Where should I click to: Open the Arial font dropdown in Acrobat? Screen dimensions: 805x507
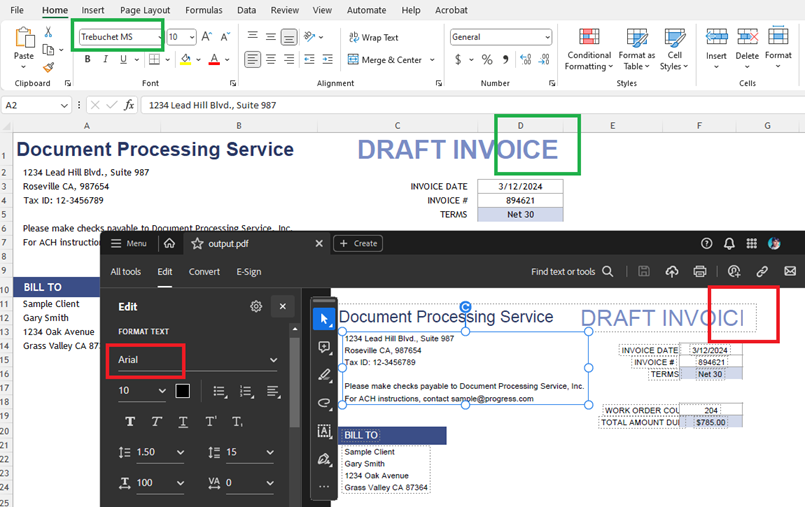[x=197, y=360]
